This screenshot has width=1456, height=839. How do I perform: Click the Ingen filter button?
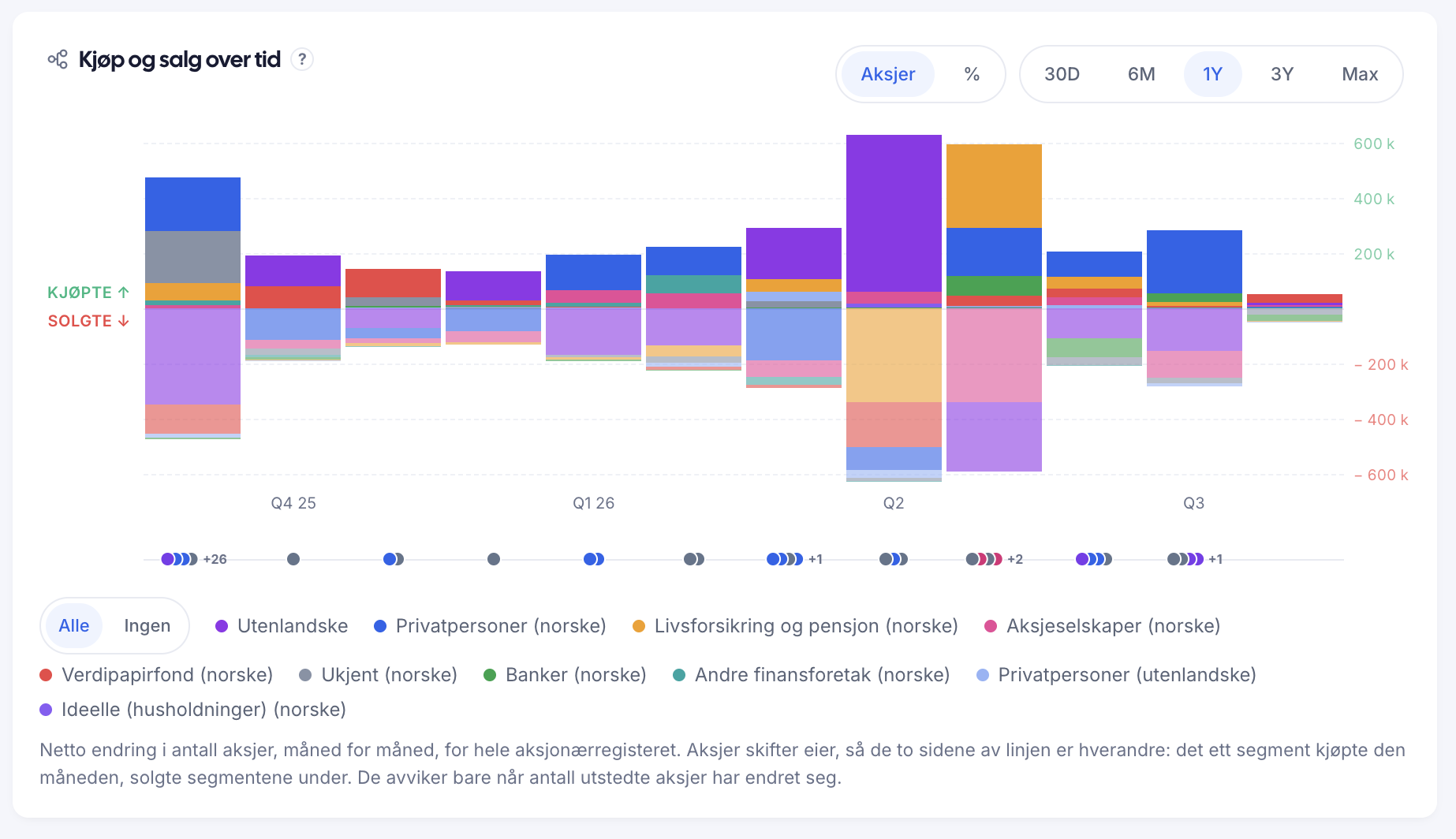click(147, 626)
